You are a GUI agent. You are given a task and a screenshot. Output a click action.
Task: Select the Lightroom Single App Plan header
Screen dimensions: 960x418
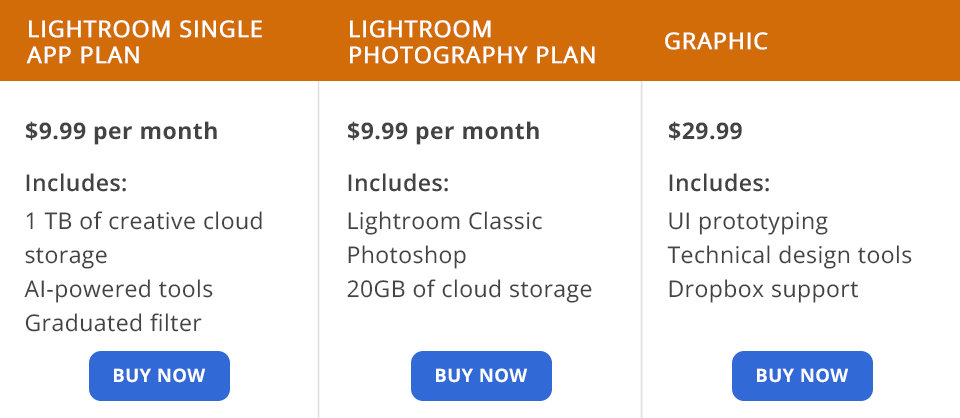(x=145, y=41)
